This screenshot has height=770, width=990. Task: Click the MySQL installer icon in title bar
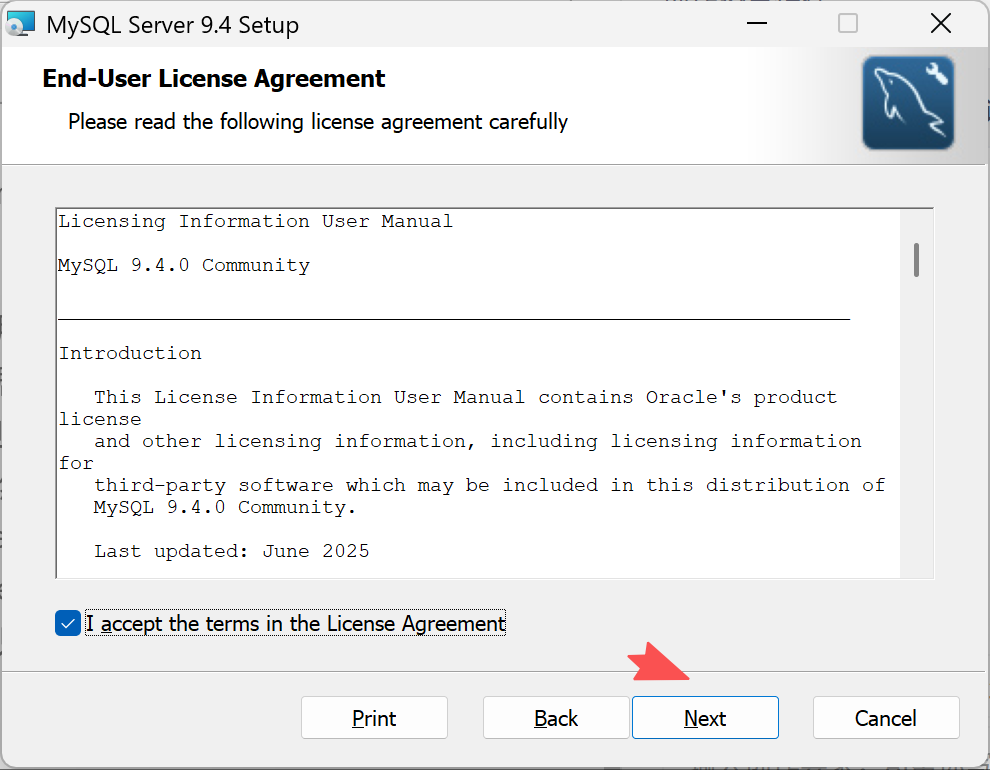[20, 24]
